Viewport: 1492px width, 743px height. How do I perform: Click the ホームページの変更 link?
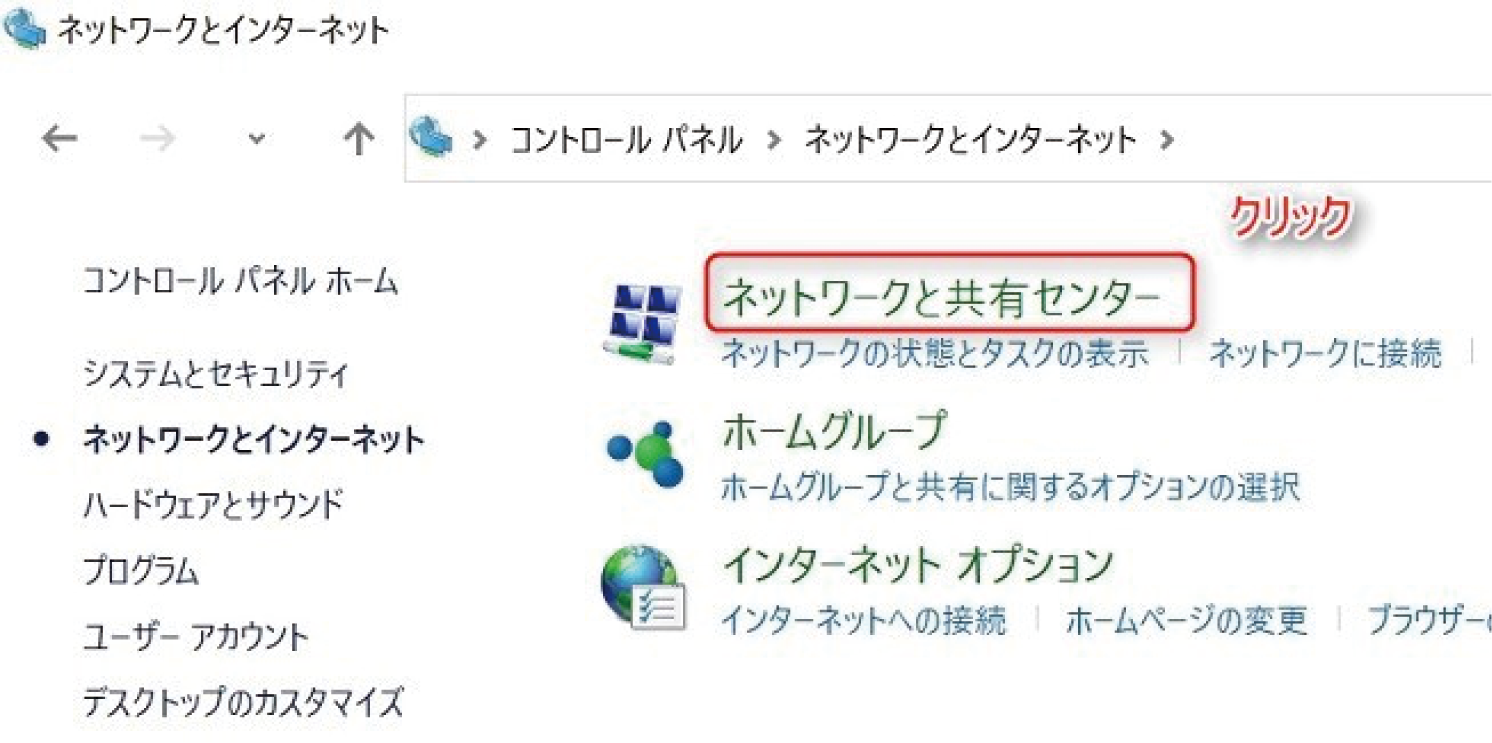(1186, 621)
